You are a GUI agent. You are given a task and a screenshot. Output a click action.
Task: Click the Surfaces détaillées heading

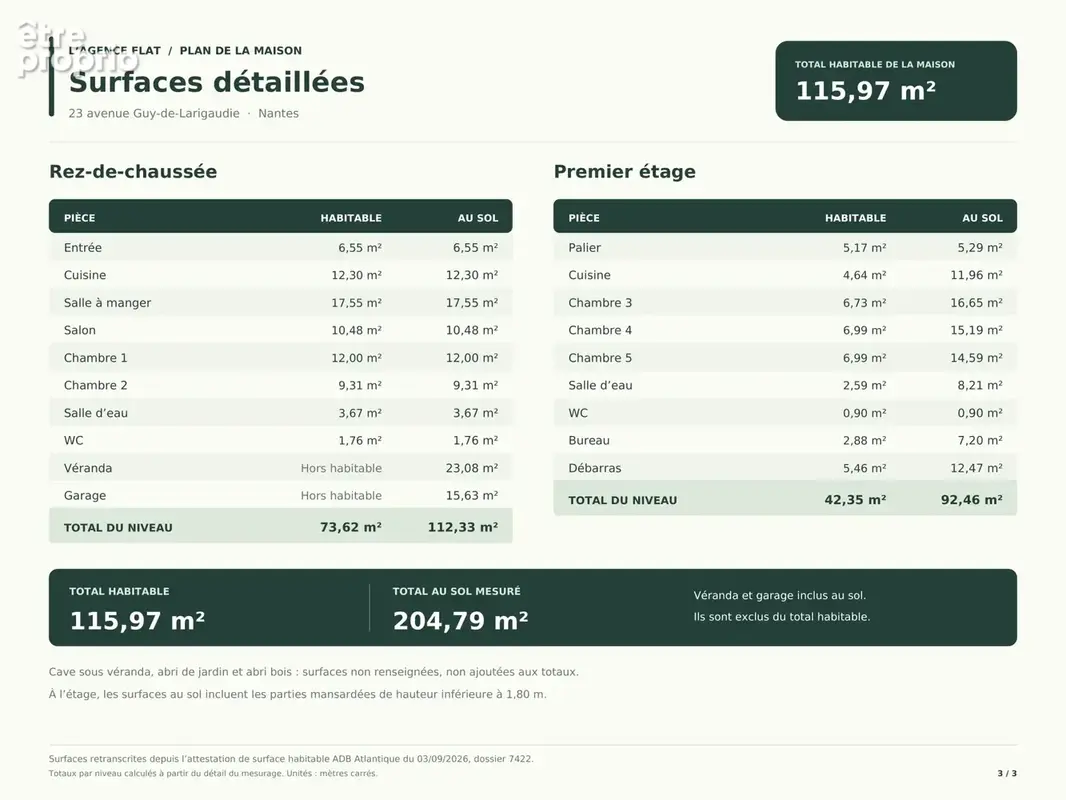click(x=217, y=82)
